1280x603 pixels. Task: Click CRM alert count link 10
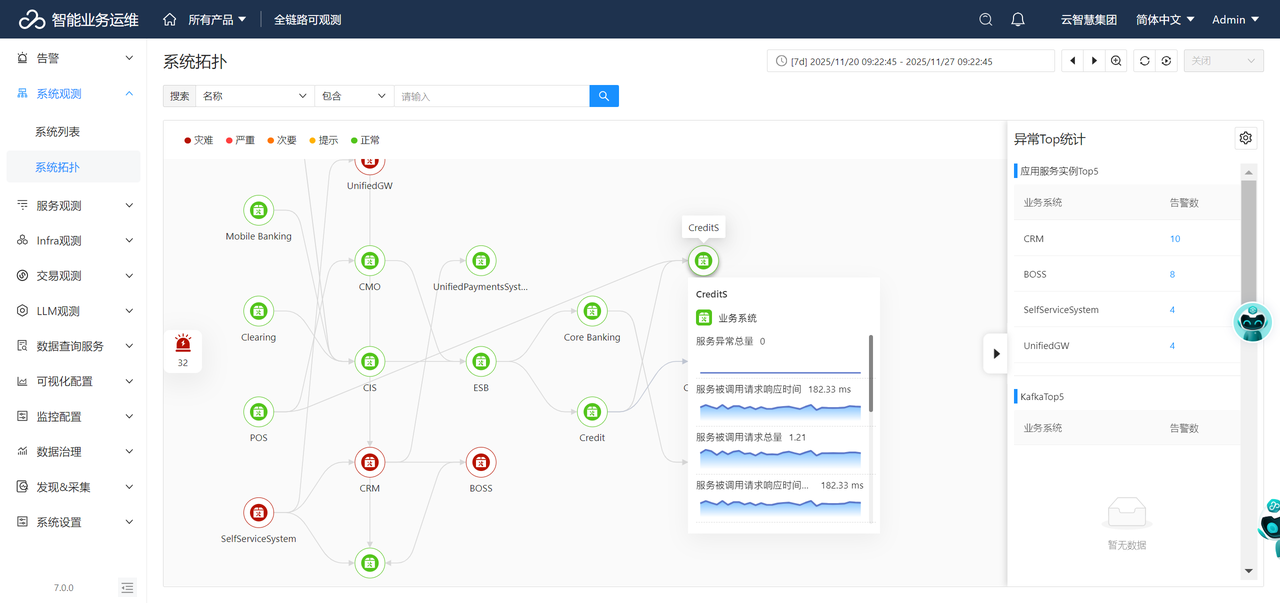click(1175, 239)
